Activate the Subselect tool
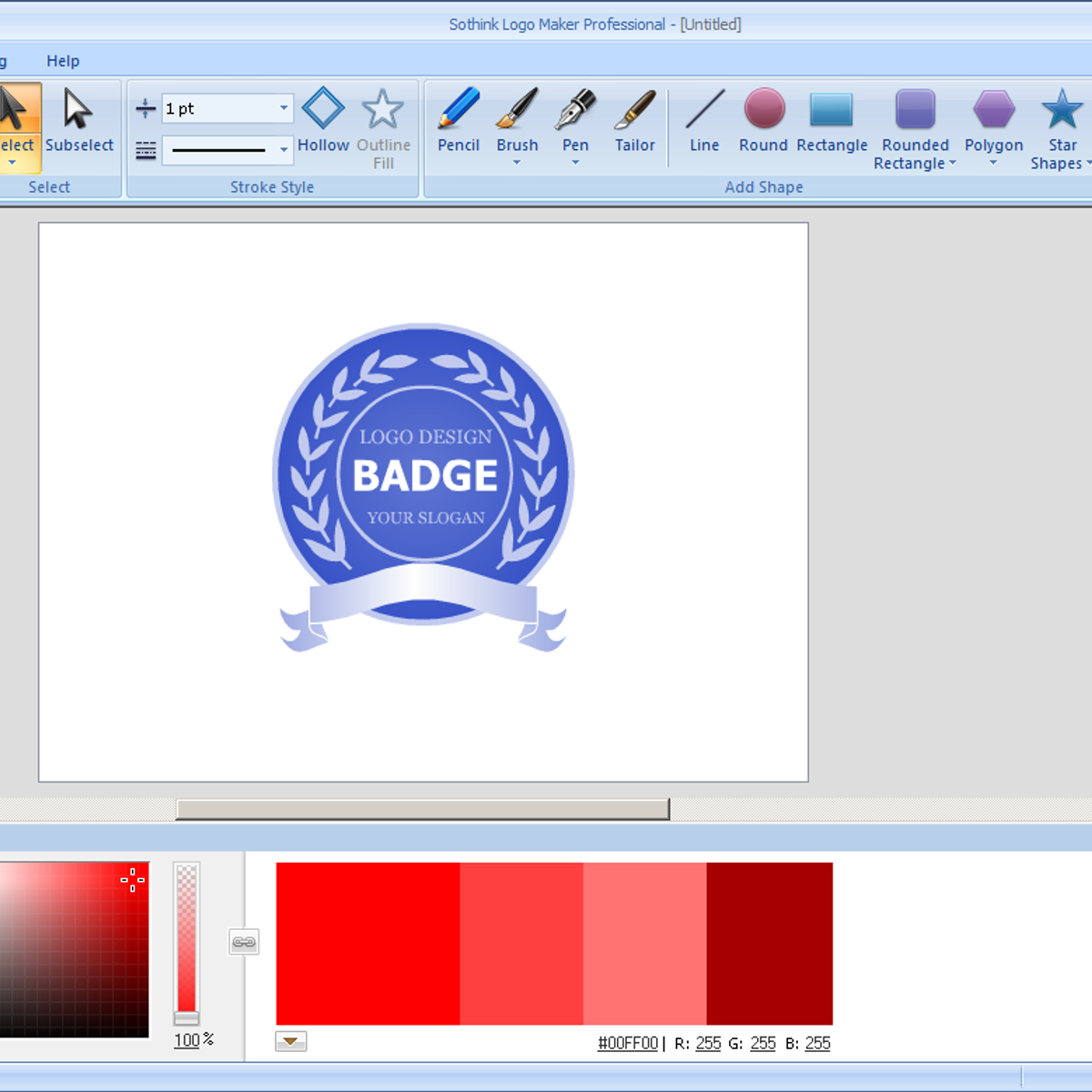This screenshot has height=1092, width=1092. [79, 121]
